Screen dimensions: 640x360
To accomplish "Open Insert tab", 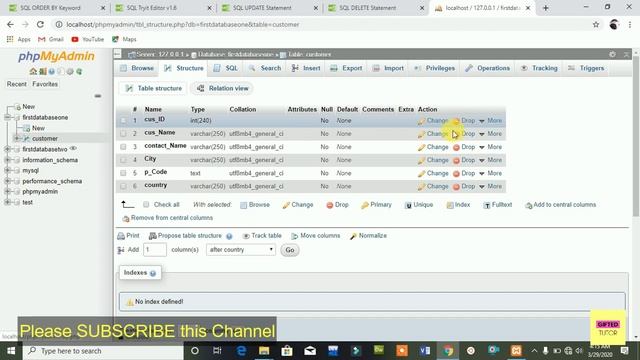I will 306,68.
